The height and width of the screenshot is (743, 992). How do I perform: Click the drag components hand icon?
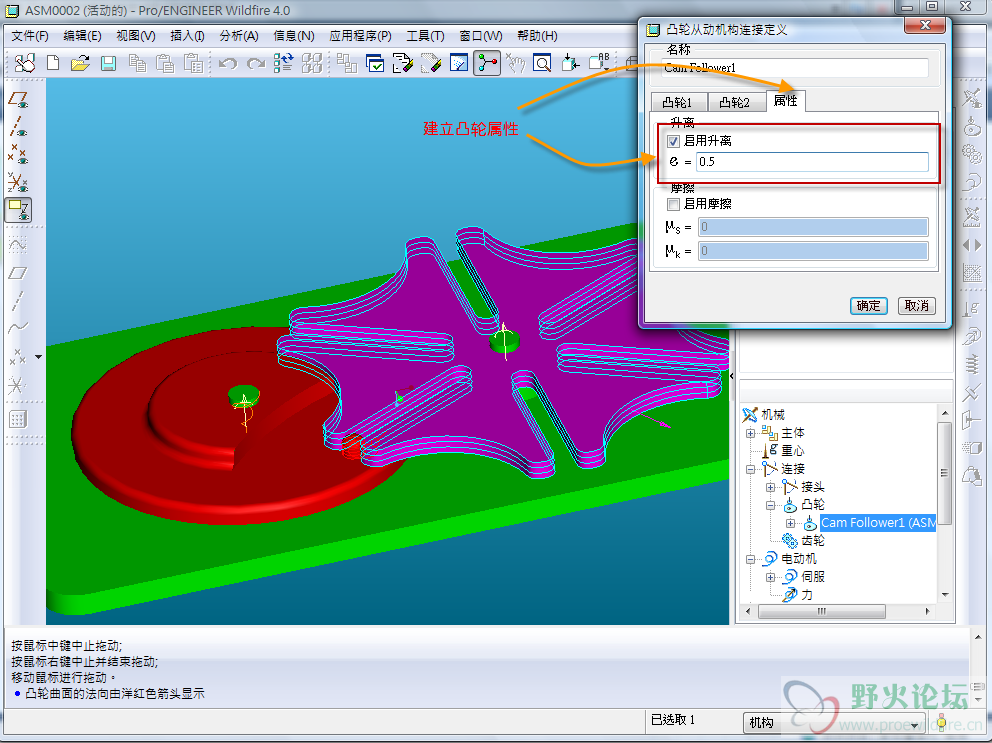pos(515,63)
